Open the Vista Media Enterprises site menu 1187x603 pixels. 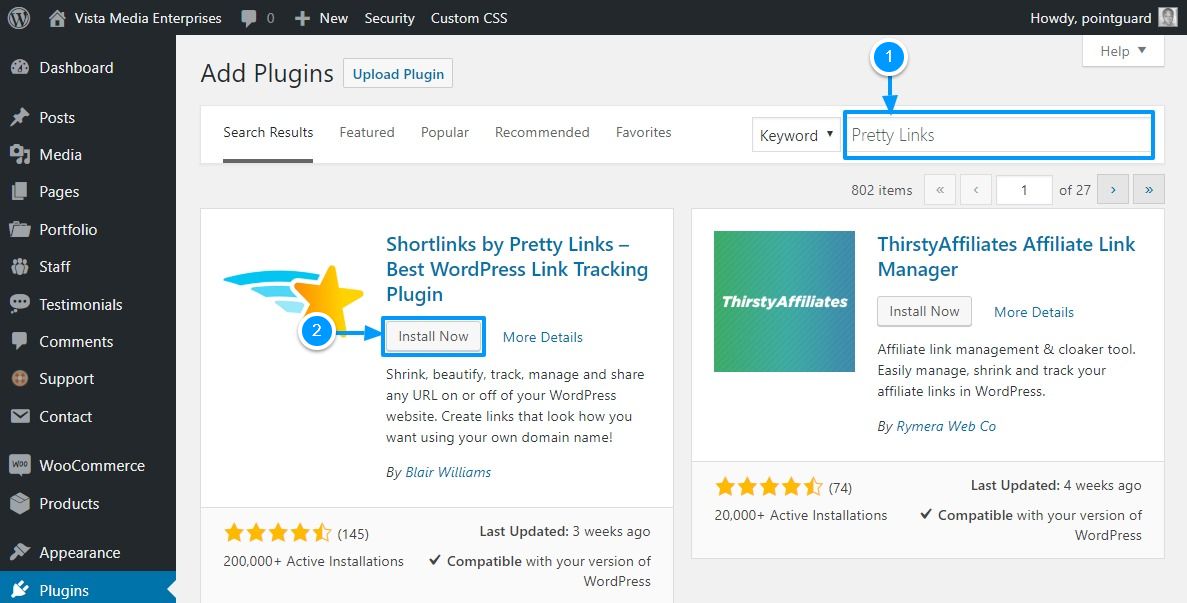pos(135,18)
